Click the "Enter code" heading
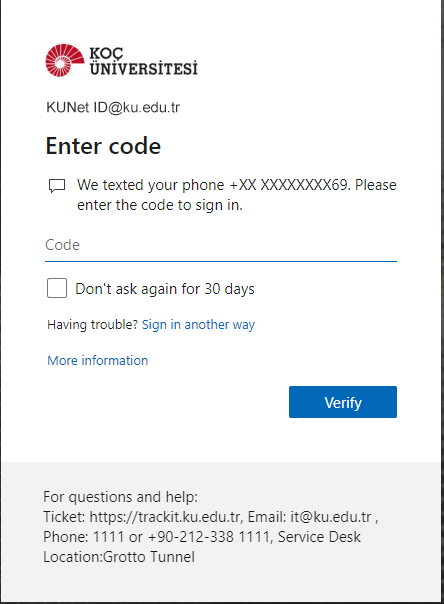 click(x=103, y=146)
